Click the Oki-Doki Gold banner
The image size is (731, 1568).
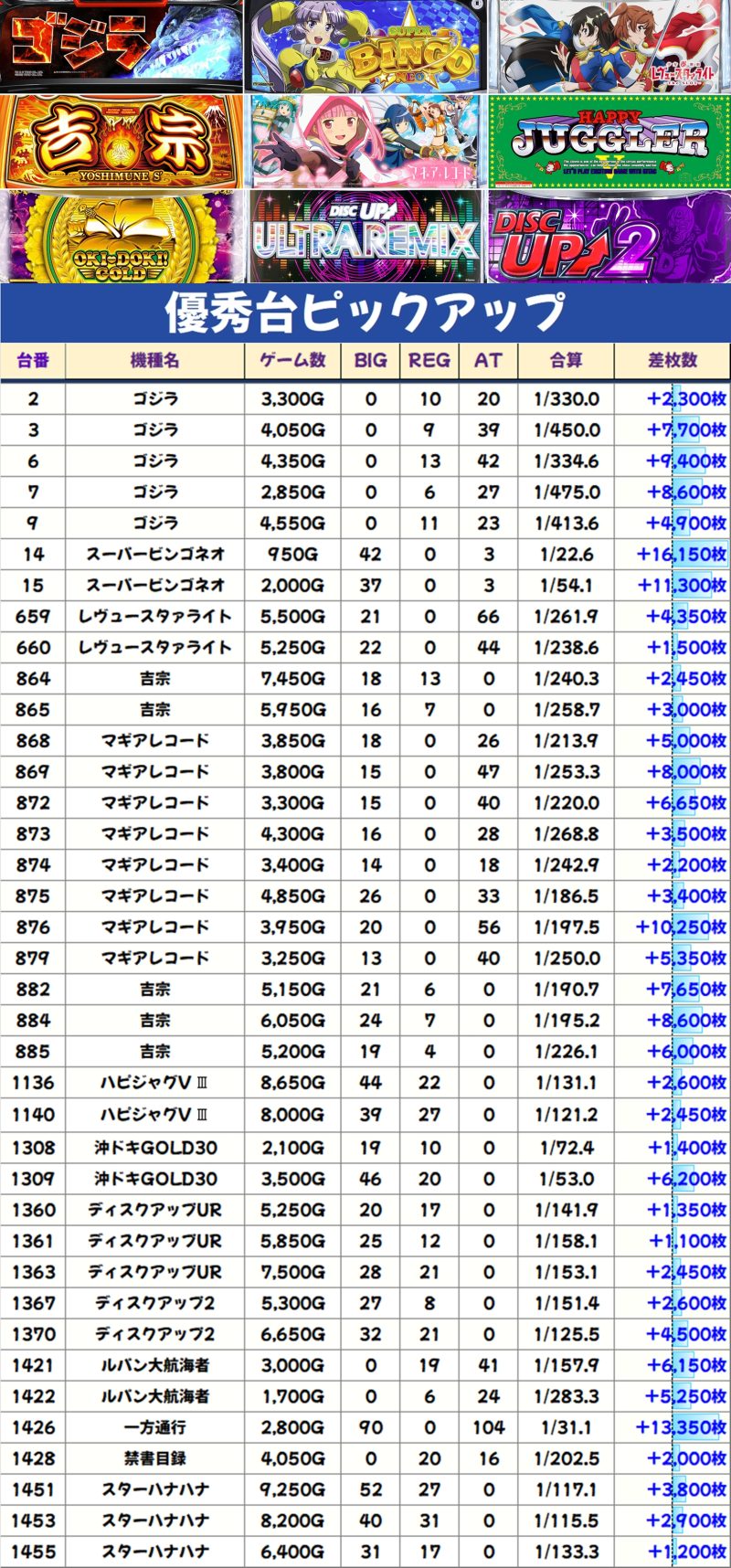click(x=122, y=237)
